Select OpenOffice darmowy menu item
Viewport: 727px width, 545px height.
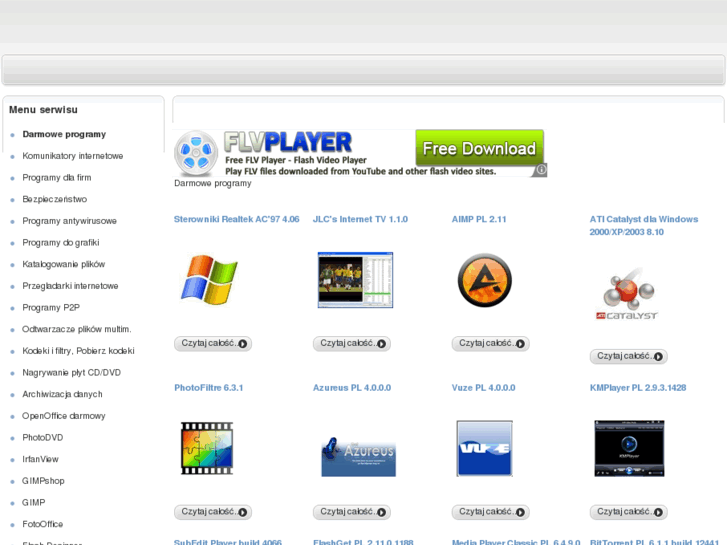[x=64, y=416]
